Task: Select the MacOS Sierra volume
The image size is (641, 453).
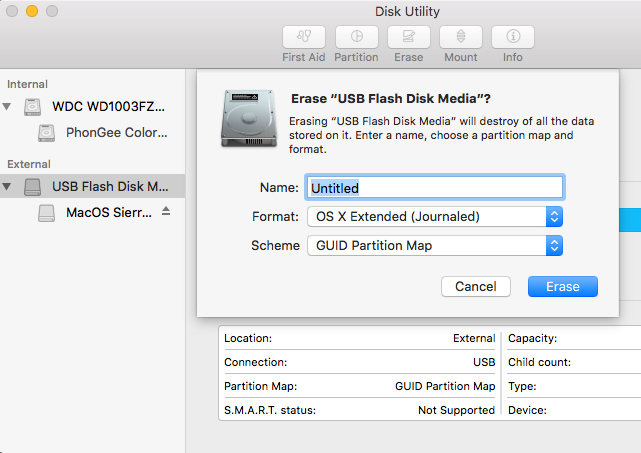Action: point(108,212)
